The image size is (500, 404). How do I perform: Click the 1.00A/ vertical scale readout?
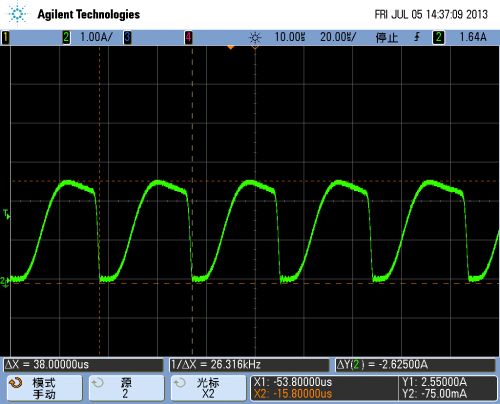click(x=96, y=37)
